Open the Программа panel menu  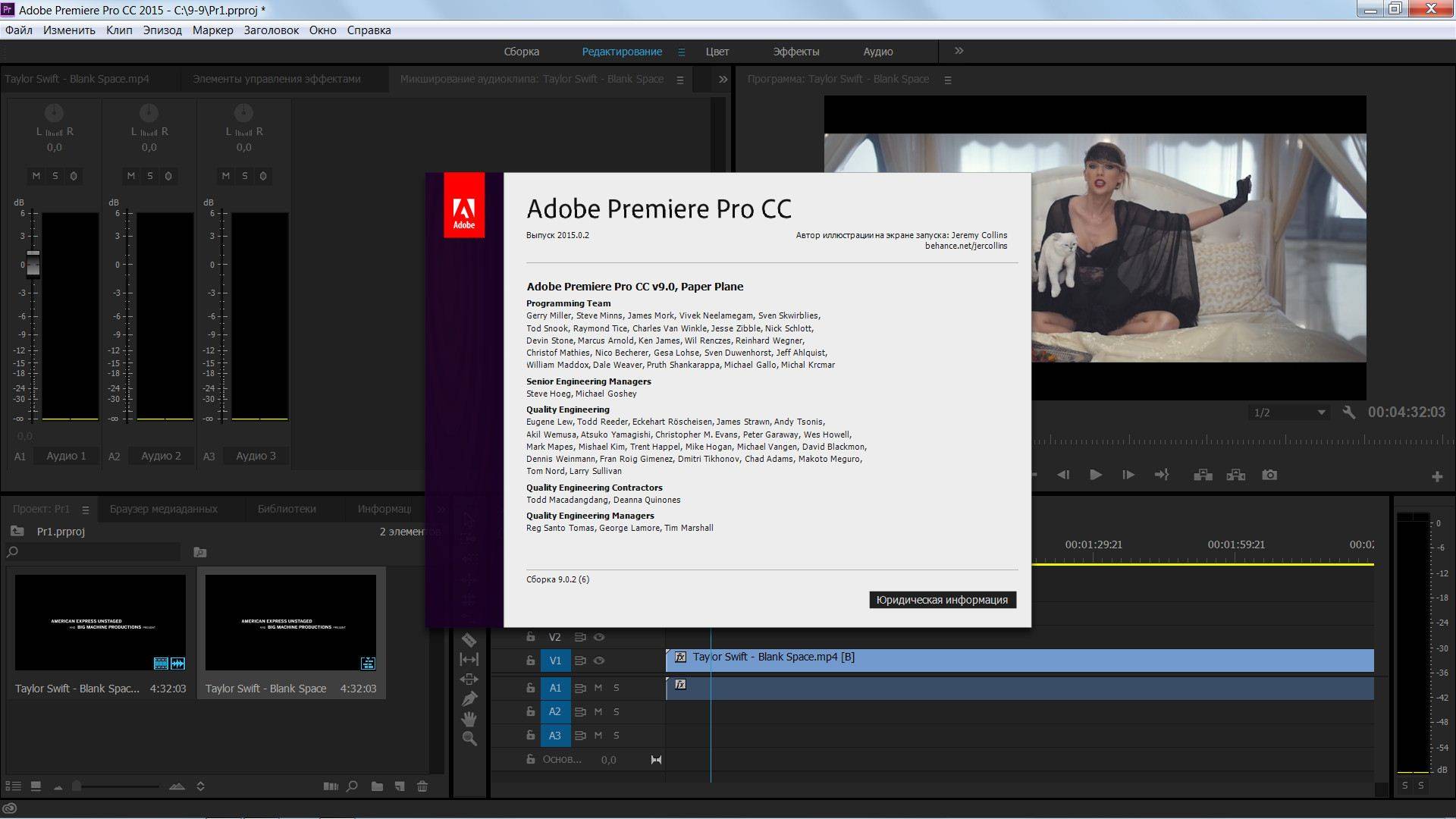pos(947,80)
